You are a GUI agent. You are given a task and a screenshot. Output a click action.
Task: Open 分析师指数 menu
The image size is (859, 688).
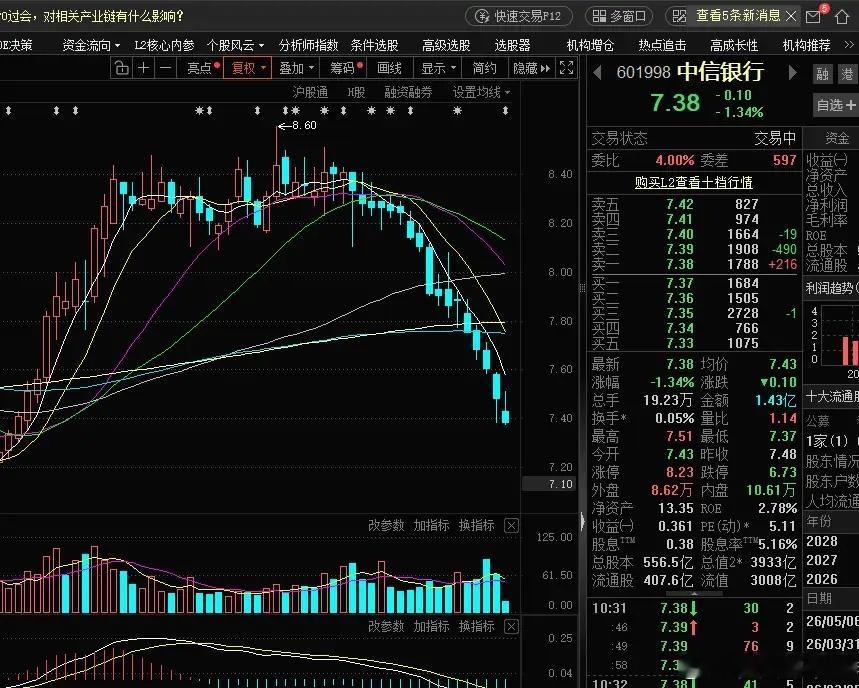click(308, 45)
